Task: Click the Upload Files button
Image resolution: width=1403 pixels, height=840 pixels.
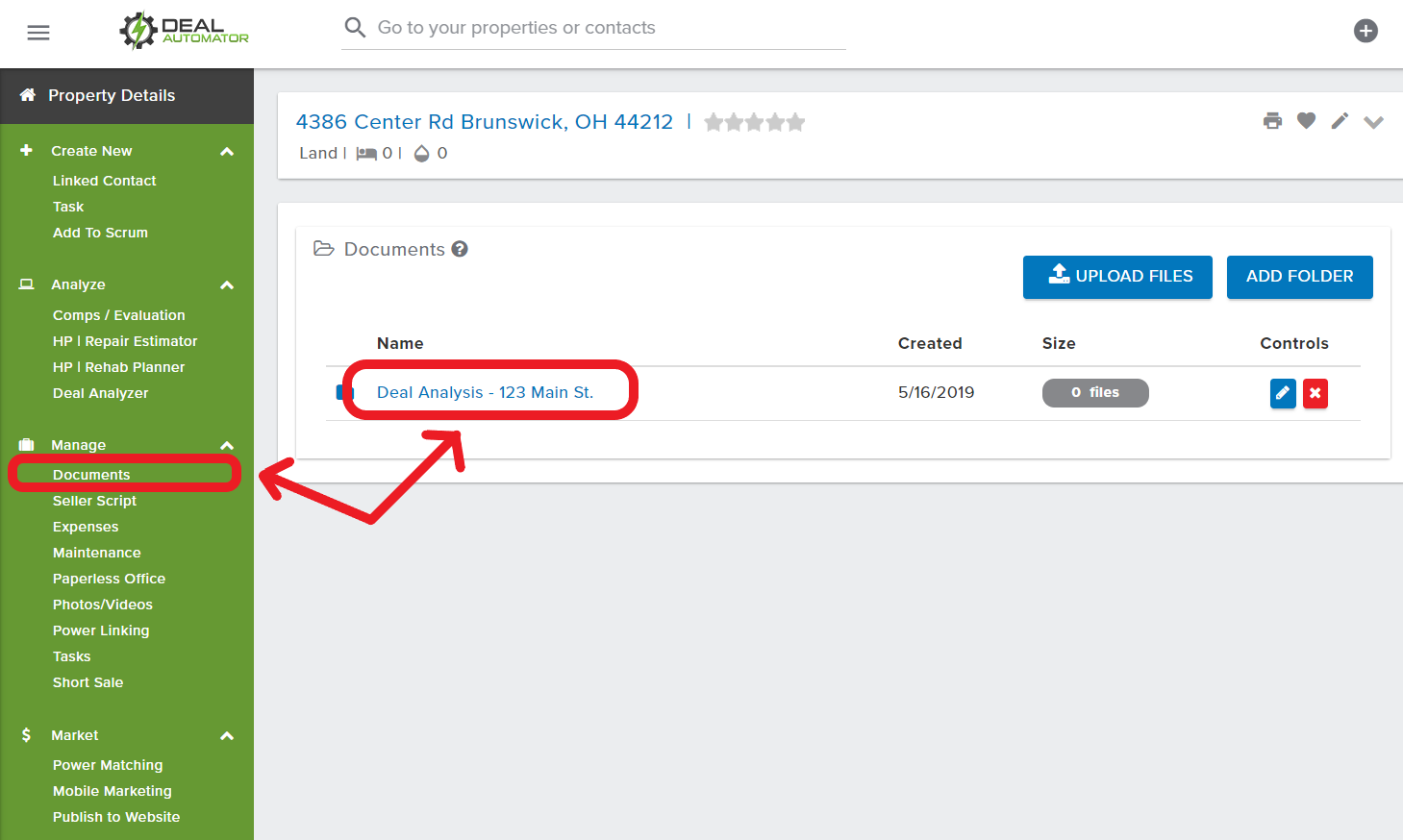Action: point(1117,277)
